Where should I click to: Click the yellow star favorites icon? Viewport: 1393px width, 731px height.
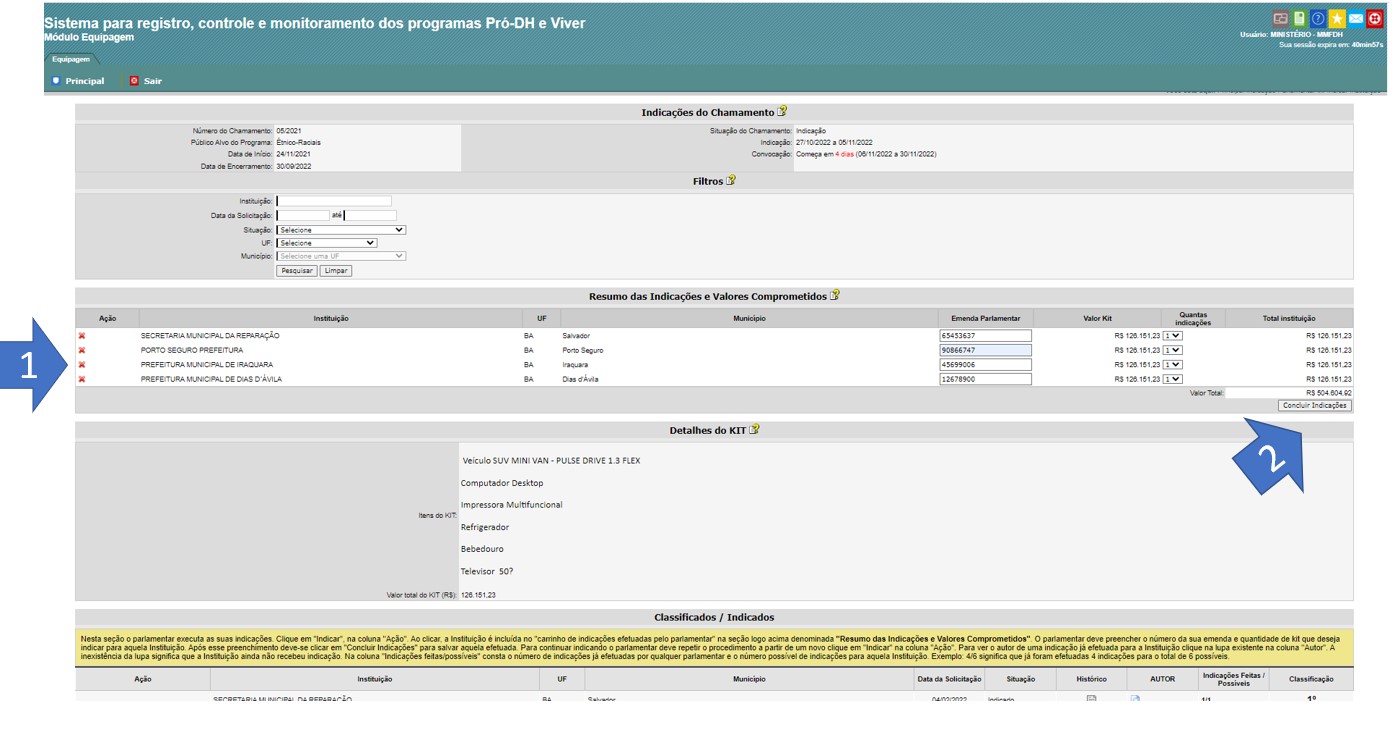[1336, 19]
